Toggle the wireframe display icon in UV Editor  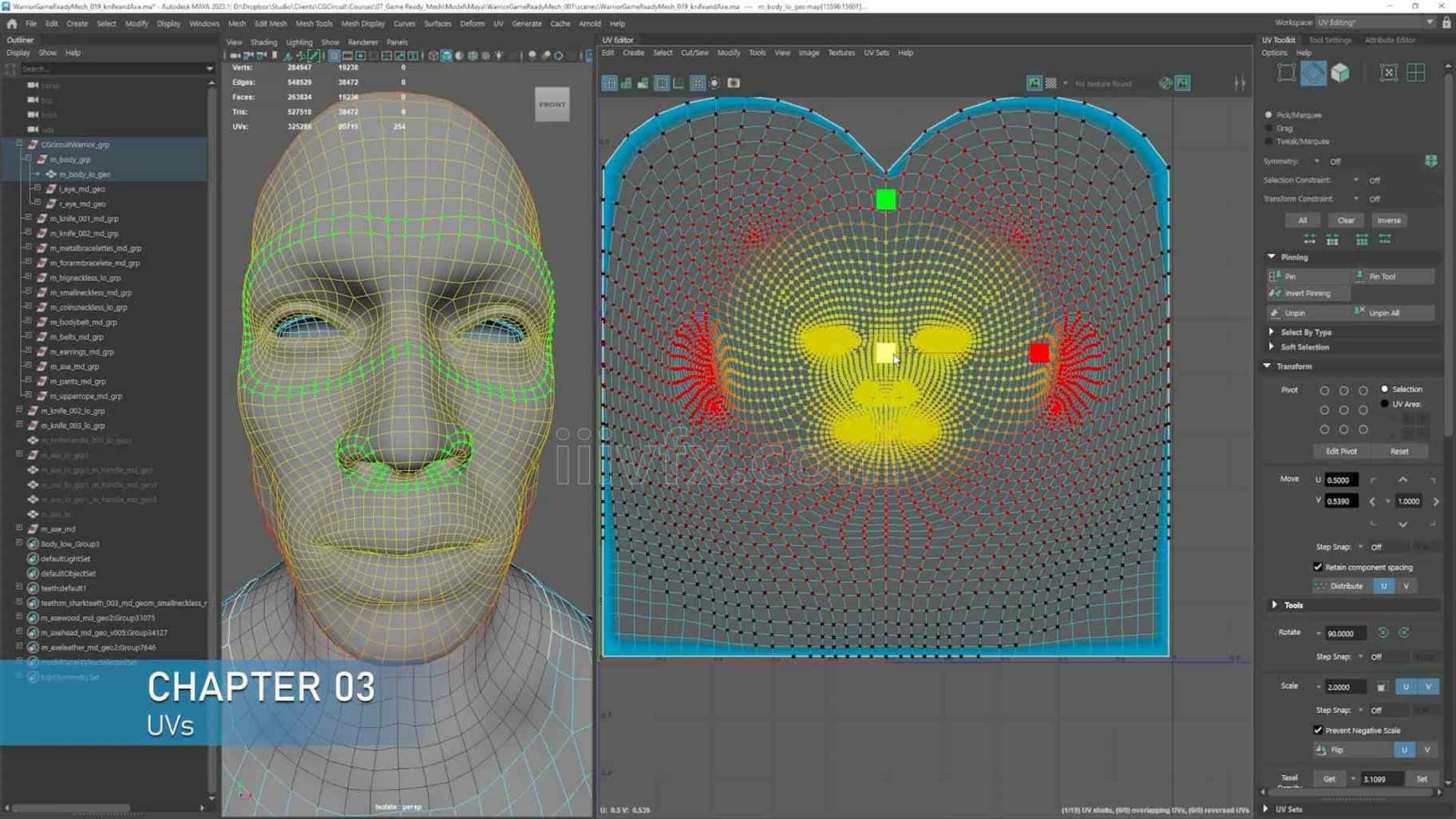coord(609,83)
